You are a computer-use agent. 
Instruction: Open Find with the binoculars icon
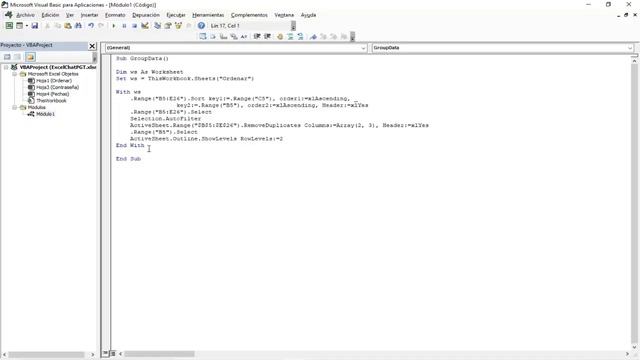click(x=78, y=26)
